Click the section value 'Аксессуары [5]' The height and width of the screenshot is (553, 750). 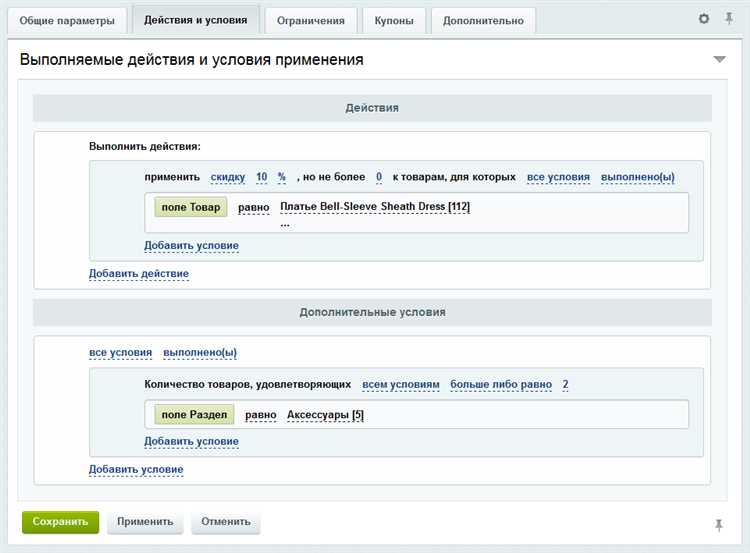coord(325,415)
